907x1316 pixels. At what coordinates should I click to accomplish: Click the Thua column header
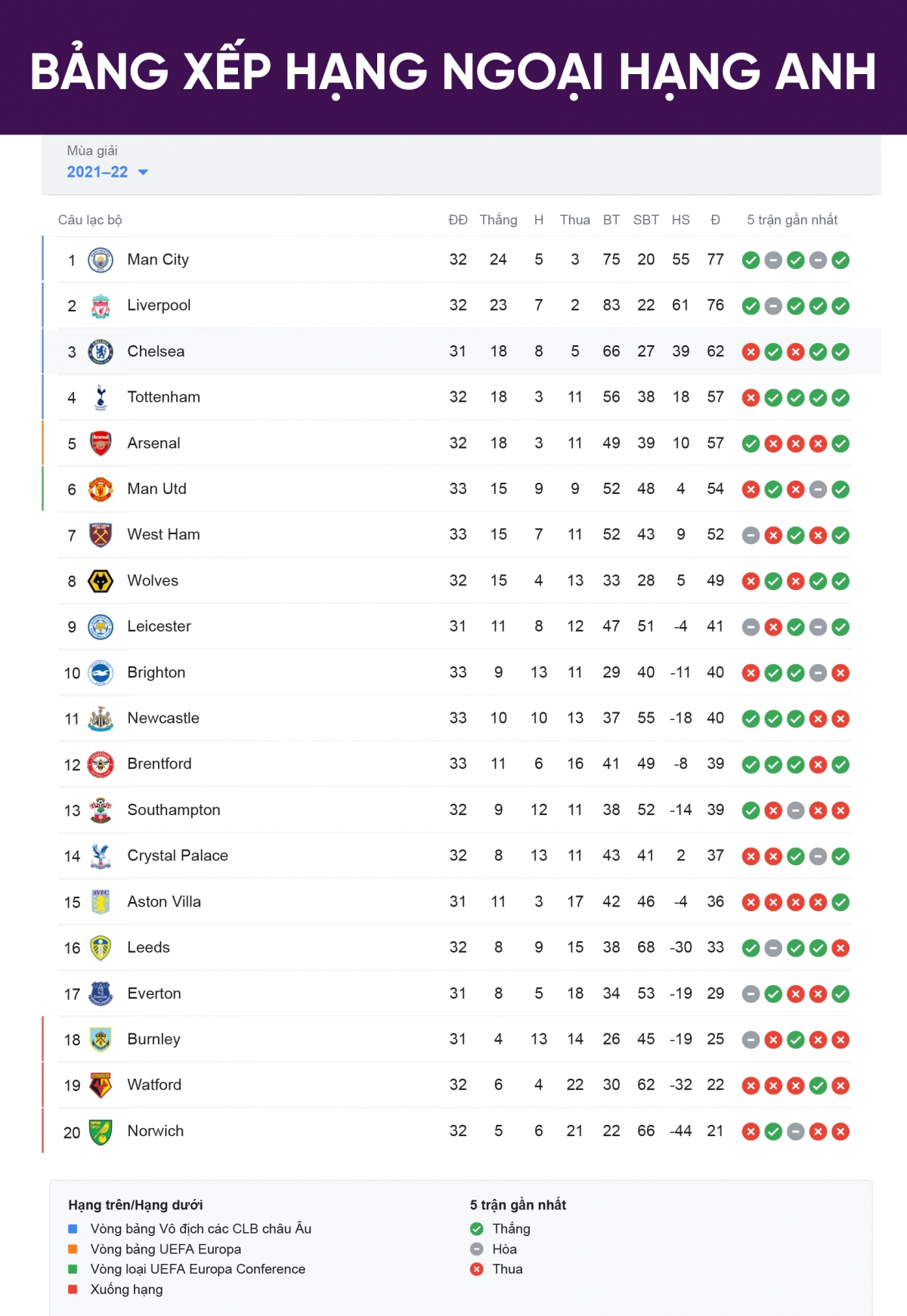pos(574,220)
